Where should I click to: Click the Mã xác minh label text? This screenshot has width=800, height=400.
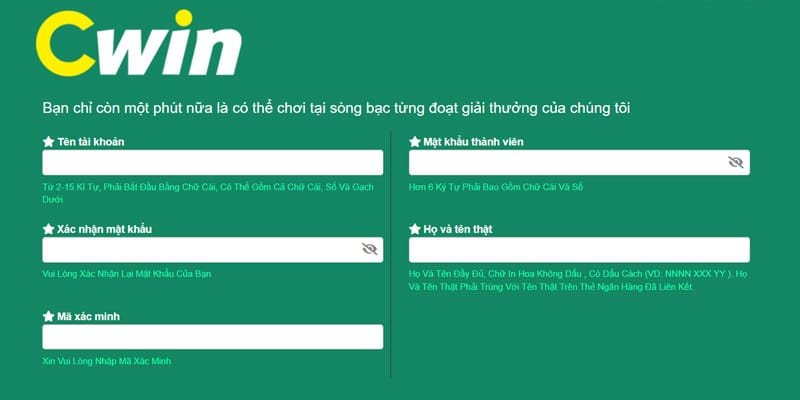89,317
